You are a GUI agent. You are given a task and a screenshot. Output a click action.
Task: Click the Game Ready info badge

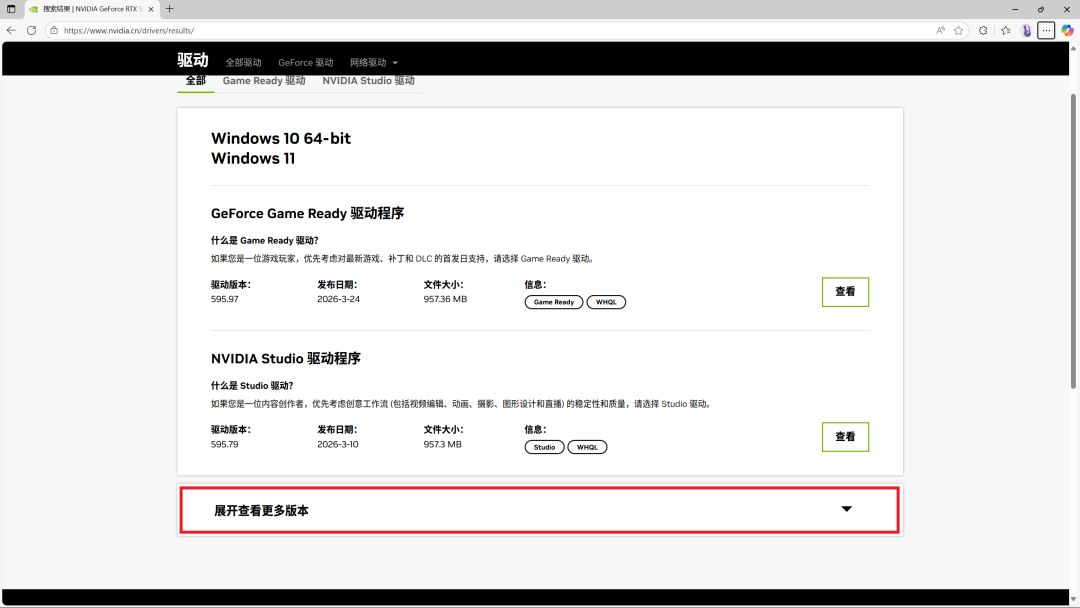pyautogui.click(x=554, y=302)
